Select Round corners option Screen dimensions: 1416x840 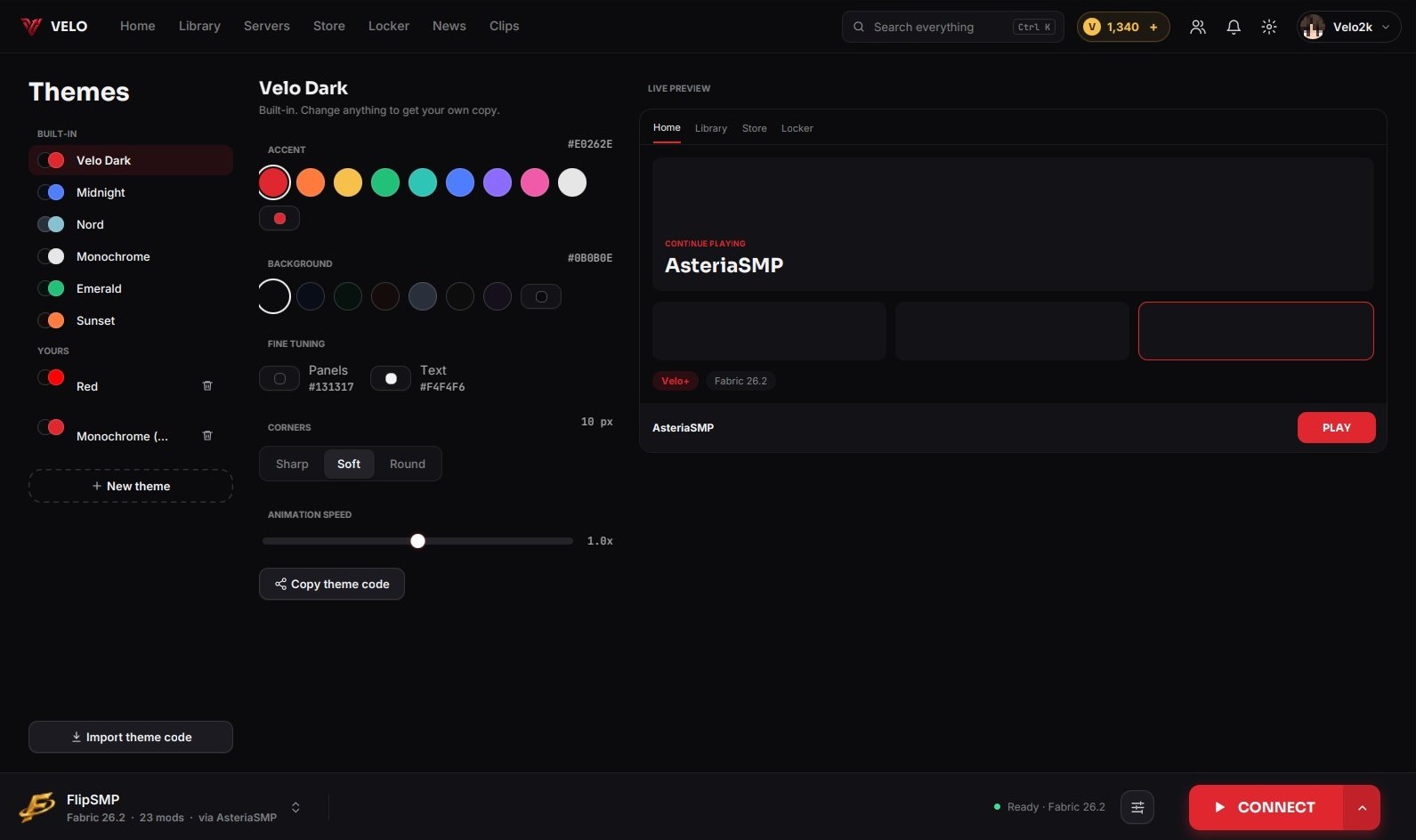(x=408, y=464)
